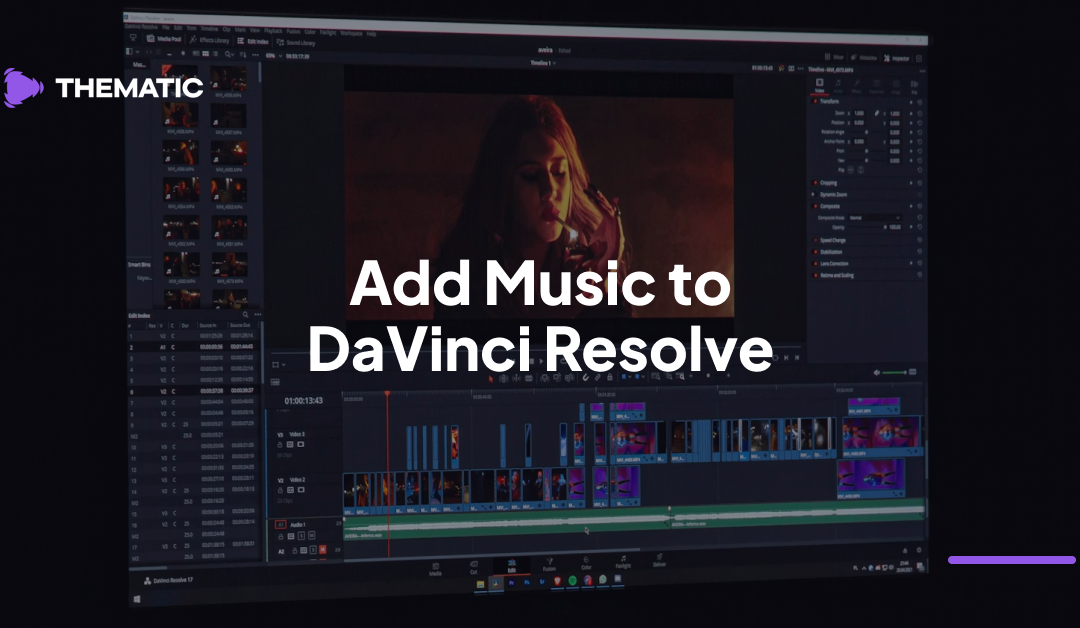The width and height of the screenshot is (1080, 628).
Task: Toggle Lens Correction on
Action: click(x=817, y=263)
